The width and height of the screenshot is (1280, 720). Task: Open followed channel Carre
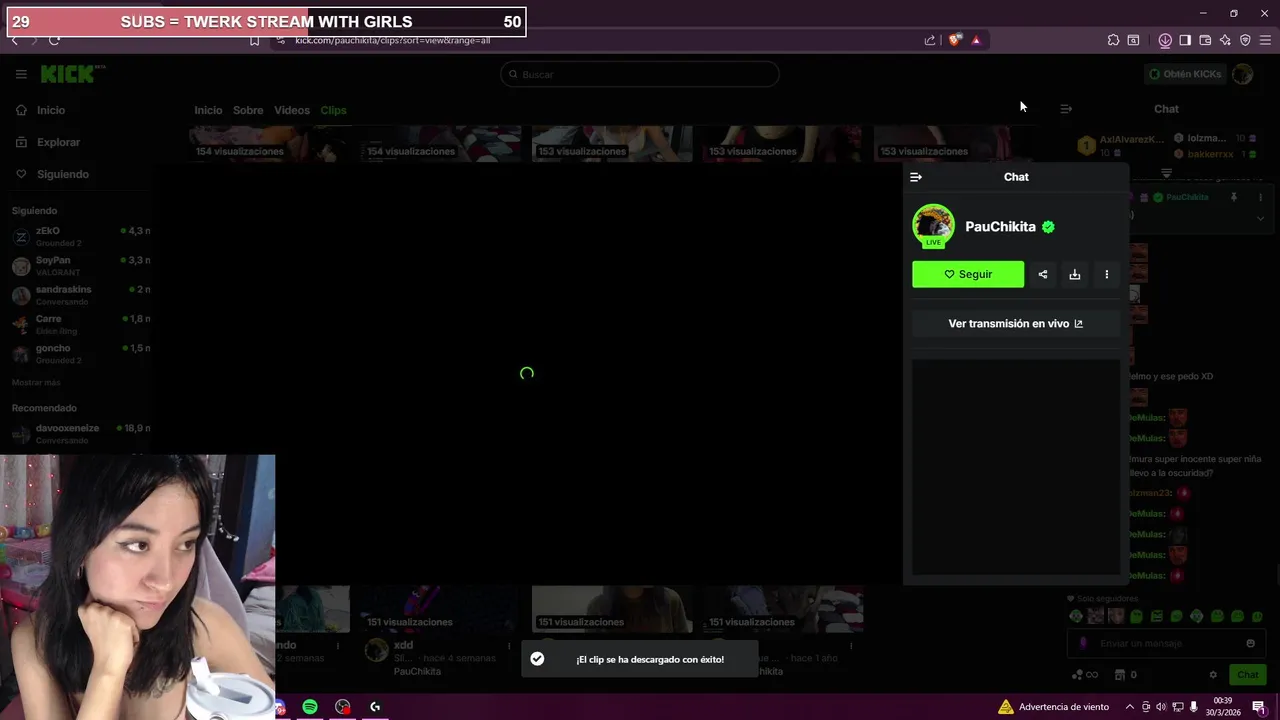80,325
